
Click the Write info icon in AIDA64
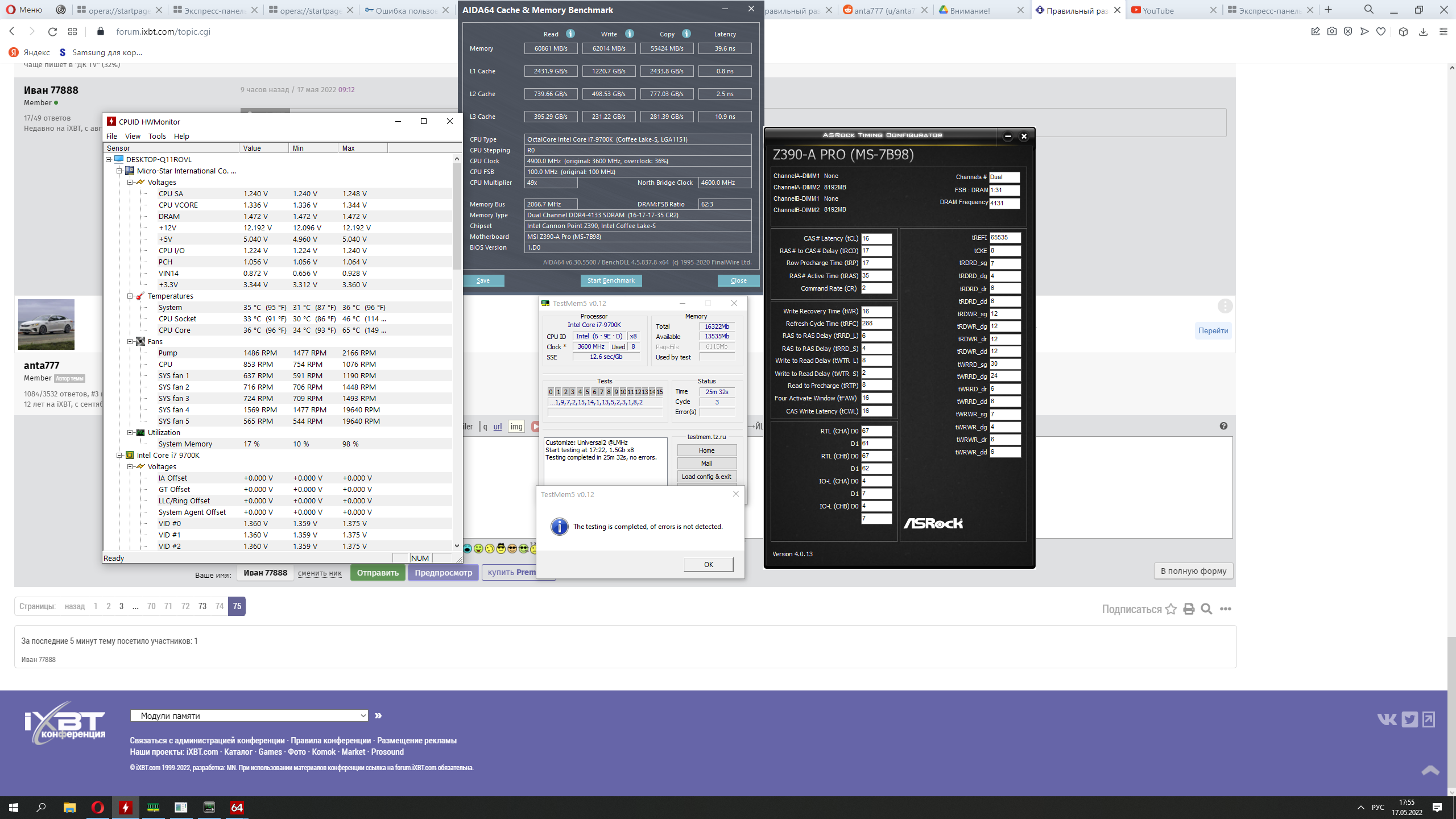[x=629, y=34]
